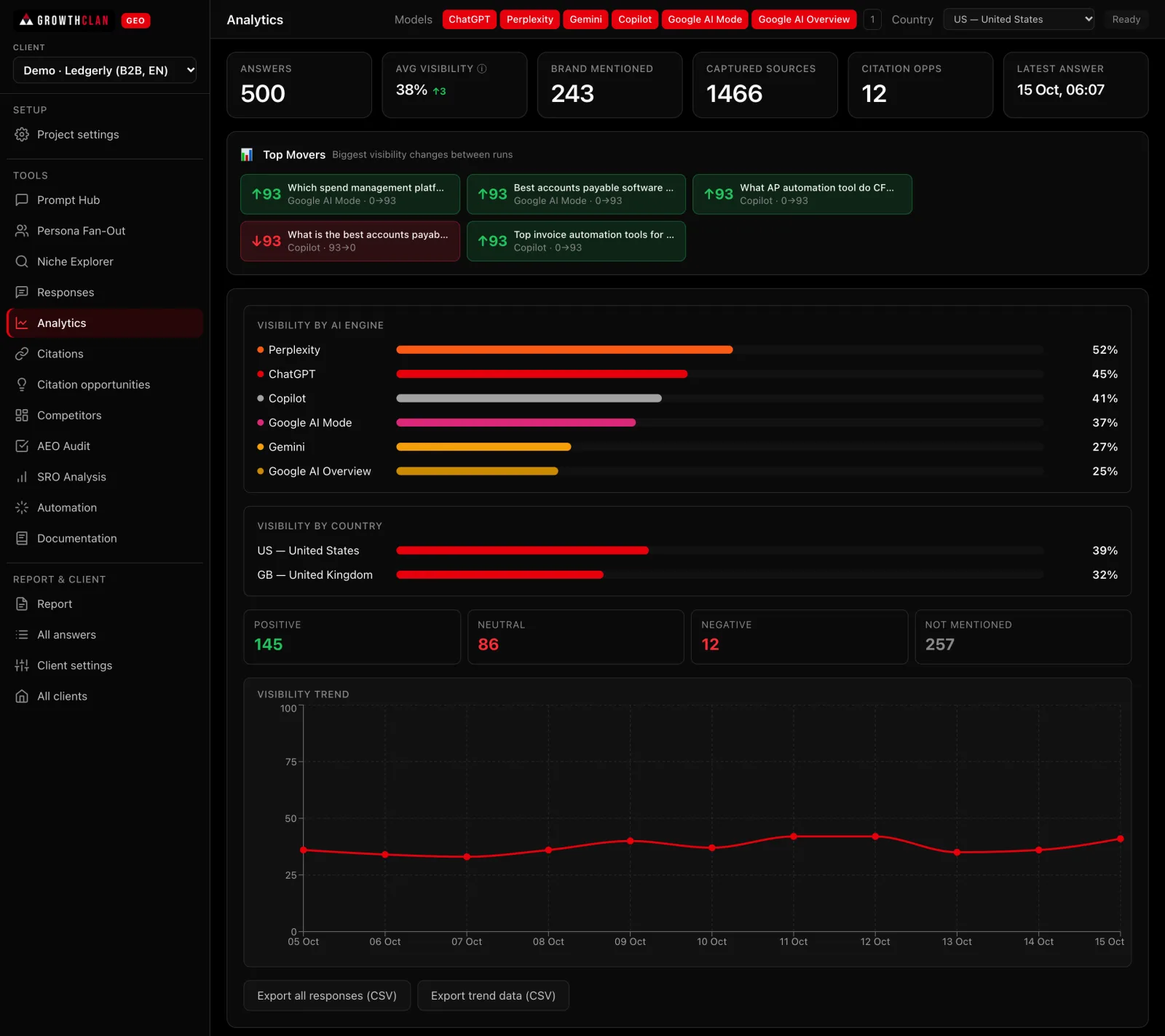
Task: Open the Responses message icon
Action: tap(22, 292)
